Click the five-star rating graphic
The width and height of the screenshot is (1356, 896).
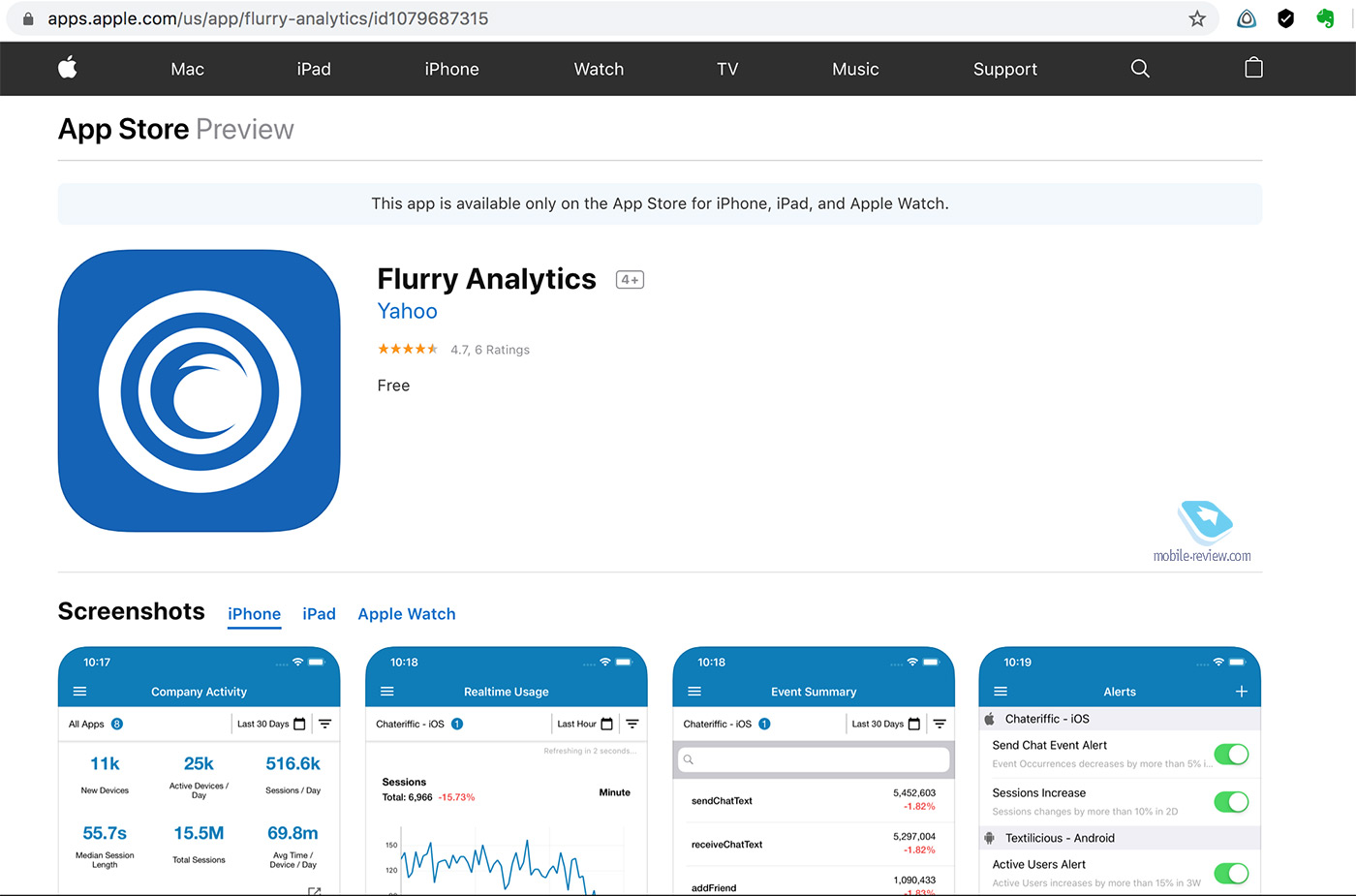pos(408,350)
